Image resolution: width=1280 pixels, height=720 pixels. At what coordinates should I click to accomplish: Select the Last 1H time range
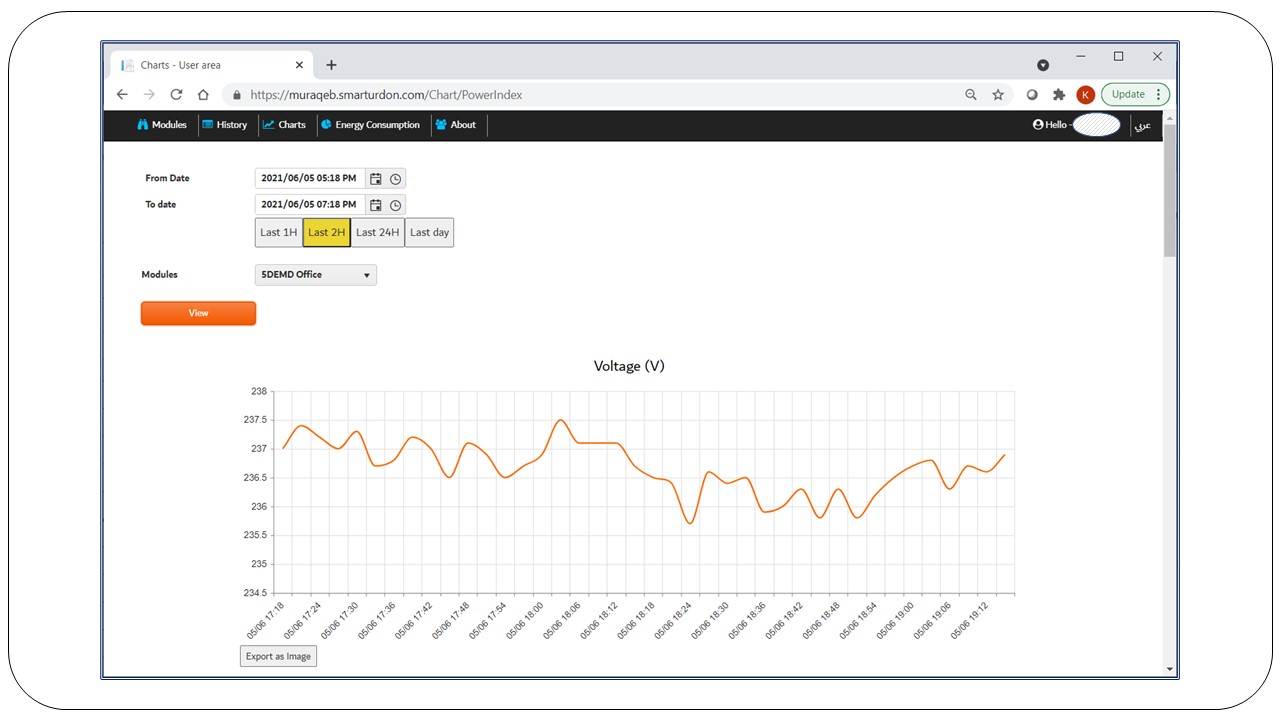(x=278, y=232)
